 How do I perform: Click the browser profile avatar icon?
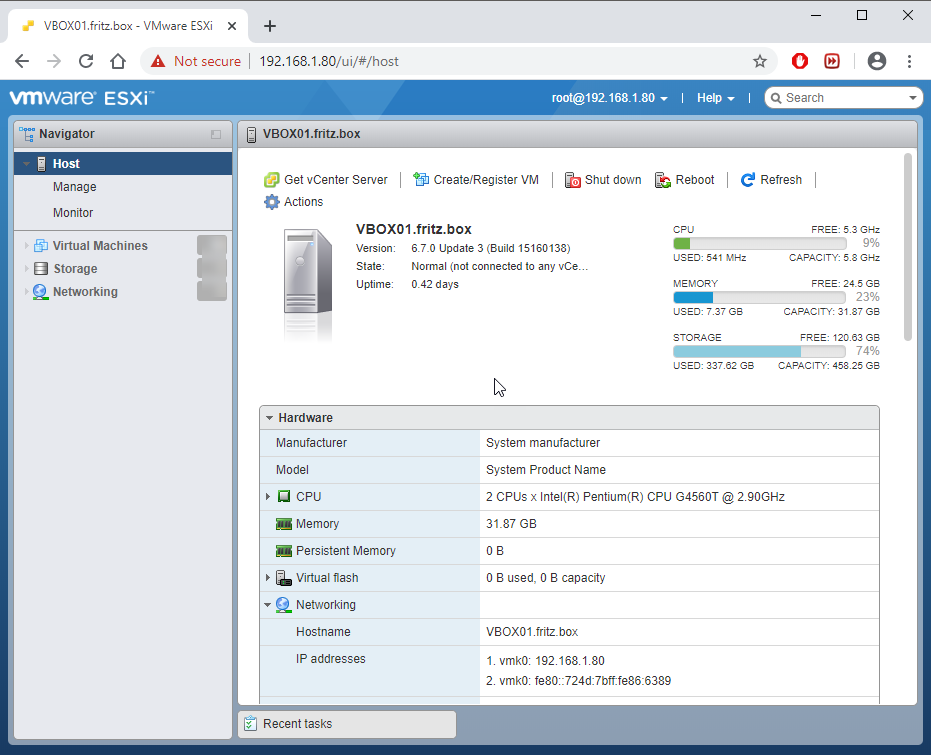click(x=877, y=61)
